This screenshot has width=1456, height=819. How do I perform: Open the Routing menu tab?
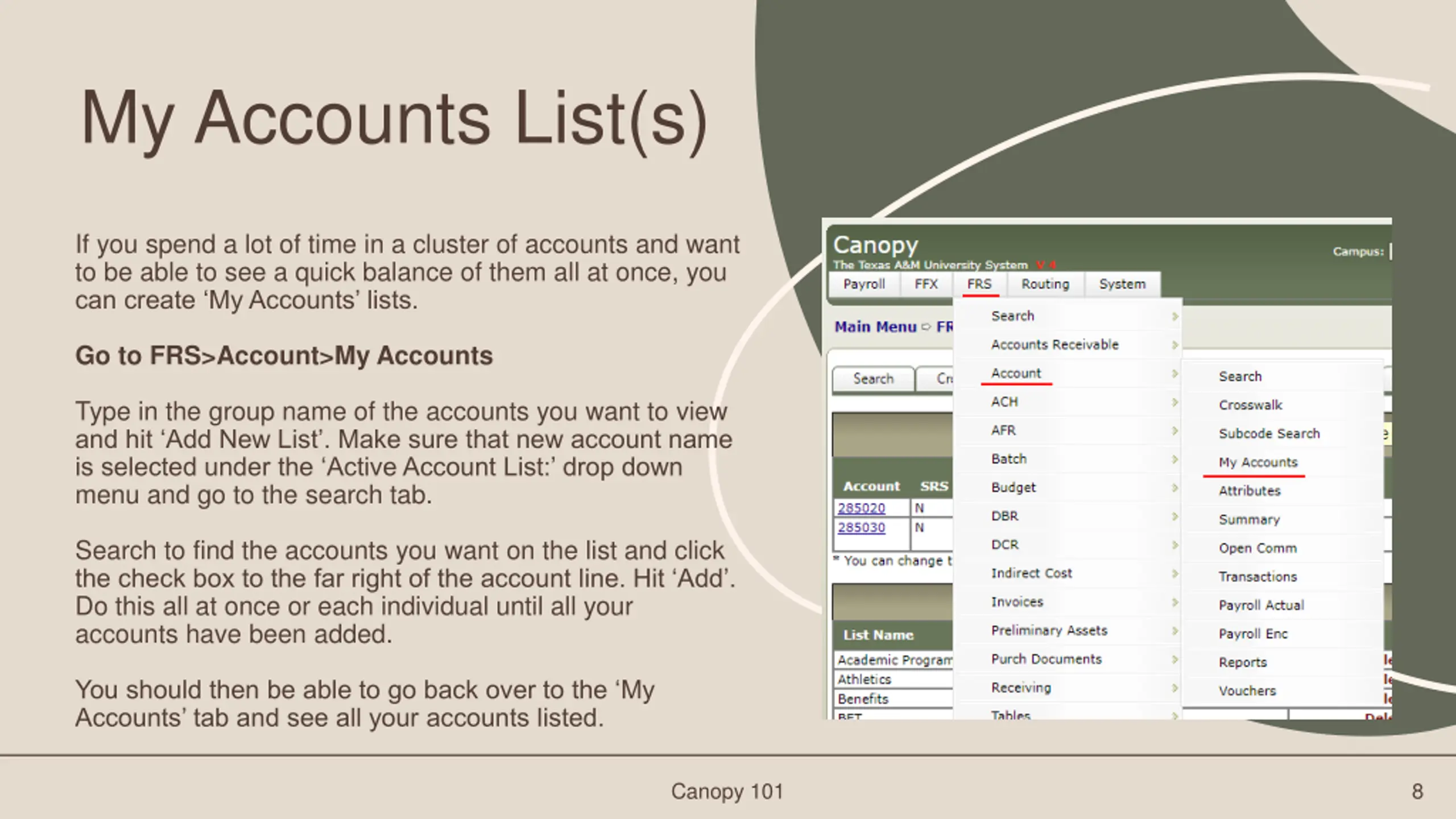click(x=1045, y=284)
